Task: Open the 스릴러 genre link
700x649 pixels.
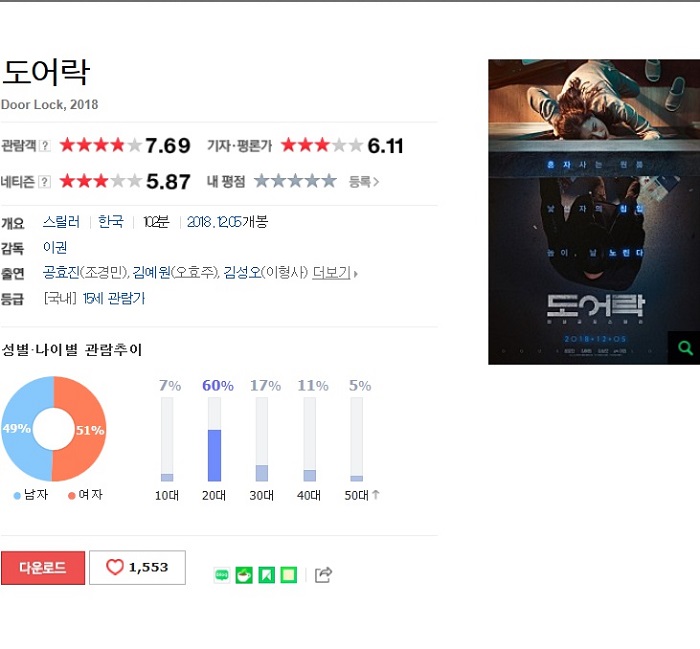Action: click(61, 221)
